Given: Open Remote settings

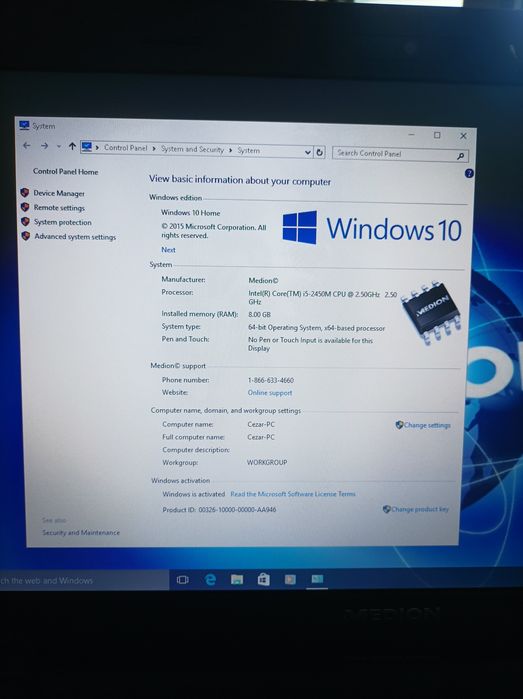Looking at the screenshot, I should (x=59, y=208).
